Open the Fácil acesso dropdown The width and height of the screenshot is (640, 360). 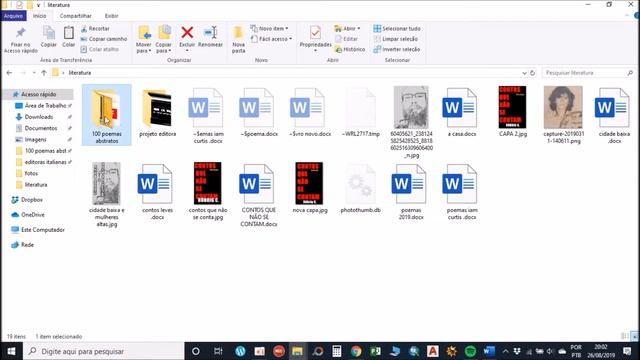[271, 39]
